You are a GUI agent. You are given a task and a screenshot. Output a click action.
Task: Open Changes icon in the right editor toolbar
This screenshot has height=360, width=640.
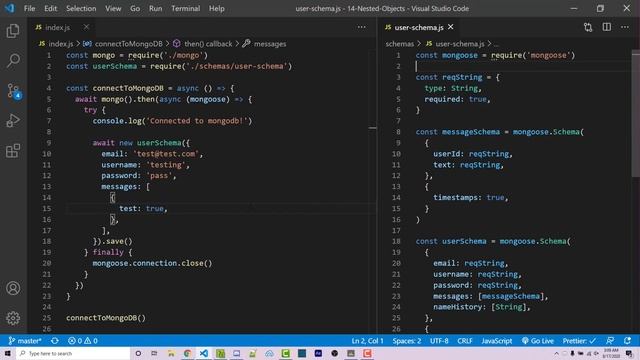[x=588, y=27]
